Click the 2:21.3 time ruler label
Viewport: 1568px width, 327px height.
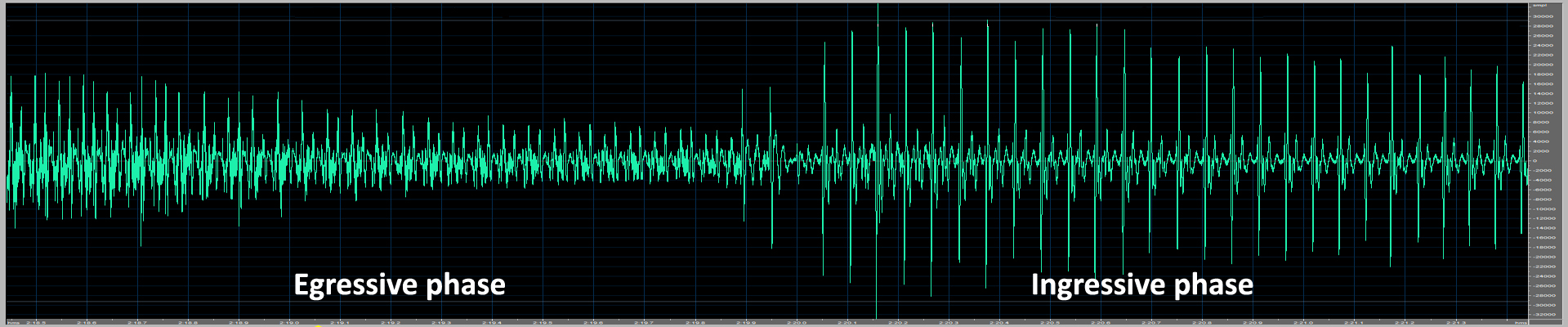tap(1455, 322)
